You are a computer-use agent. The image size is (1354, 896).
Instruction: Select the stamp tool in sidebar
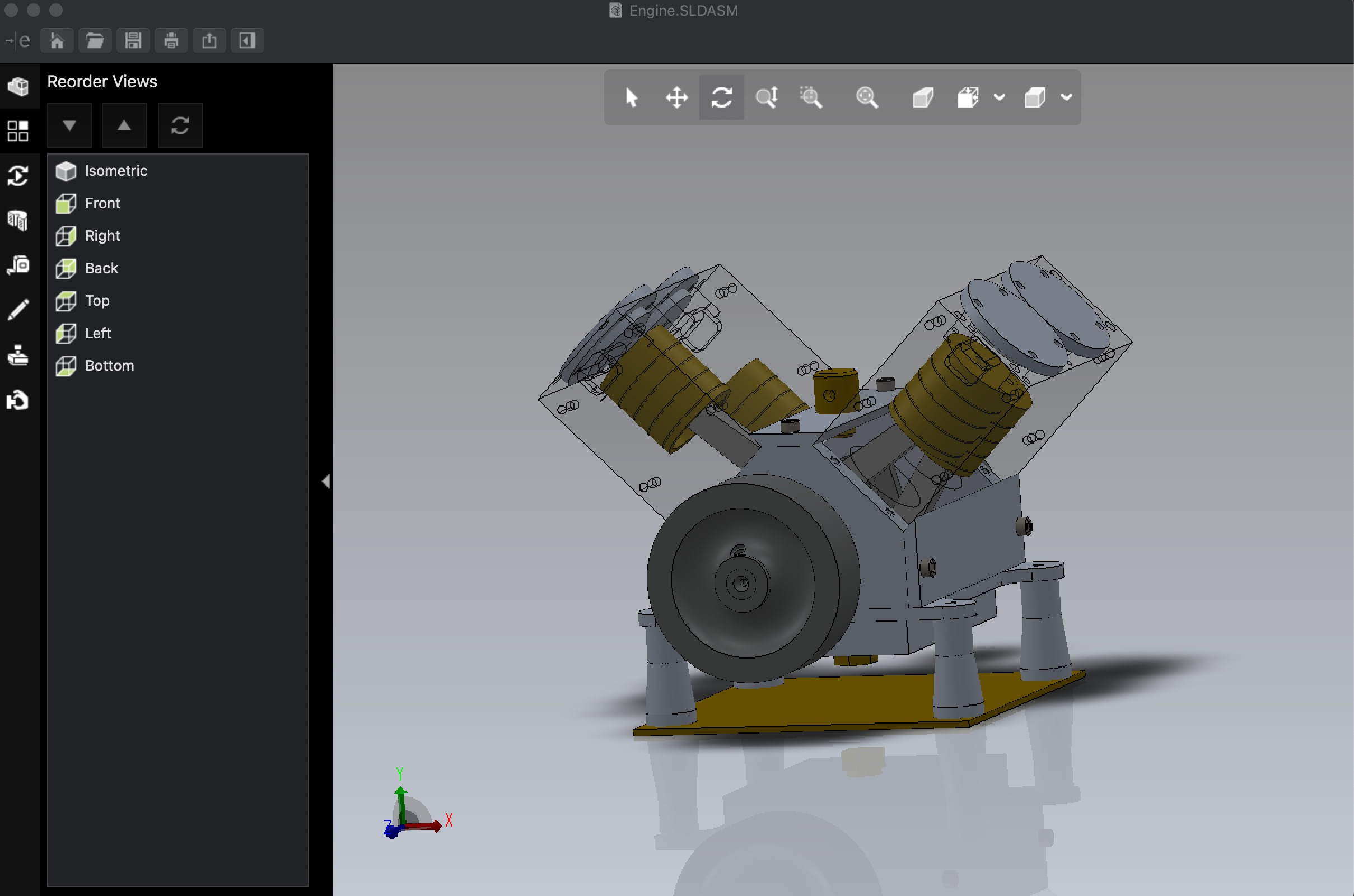(x=18, y=355)
